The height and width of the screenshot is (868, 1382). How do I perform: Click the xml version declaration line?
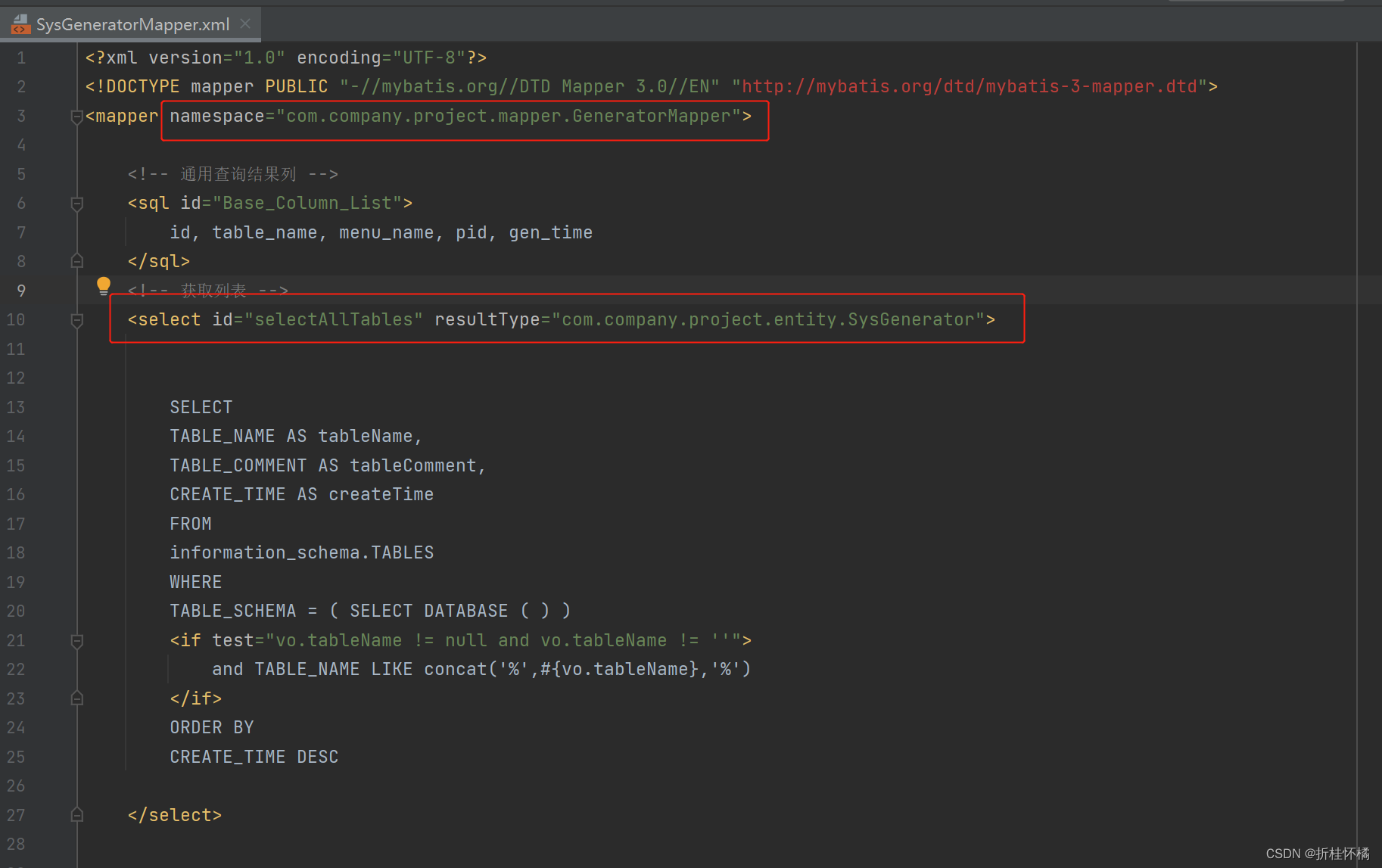(x=285, y=58)
